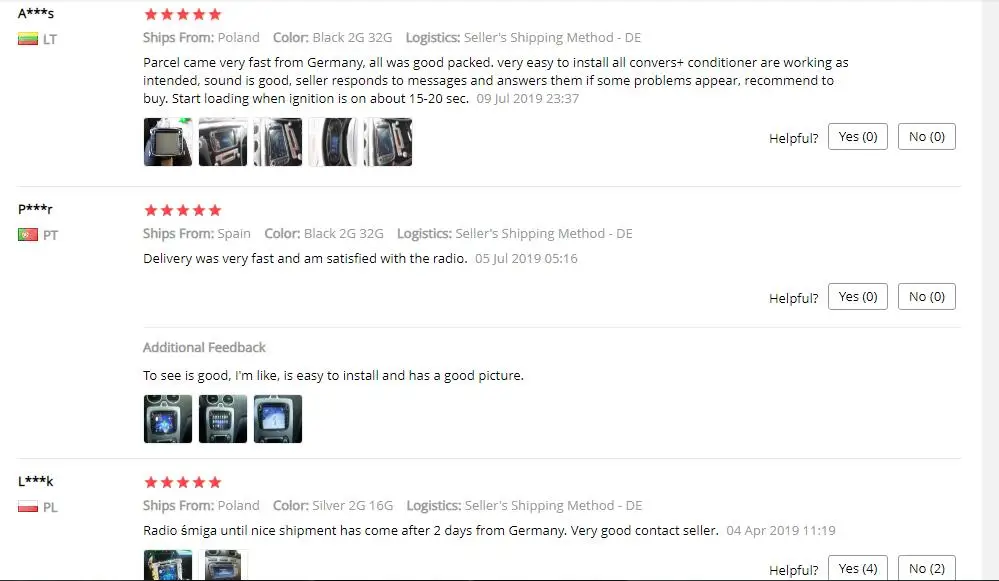This screenshot has width=999, height=581.
Task: View third Additional Feedback photo
Action: click(x=278, y=419)
